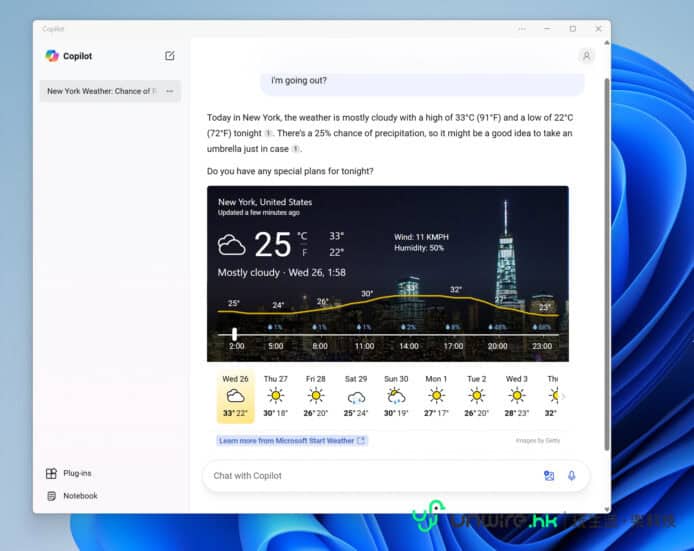Open title bar three-dot menu

522,29
